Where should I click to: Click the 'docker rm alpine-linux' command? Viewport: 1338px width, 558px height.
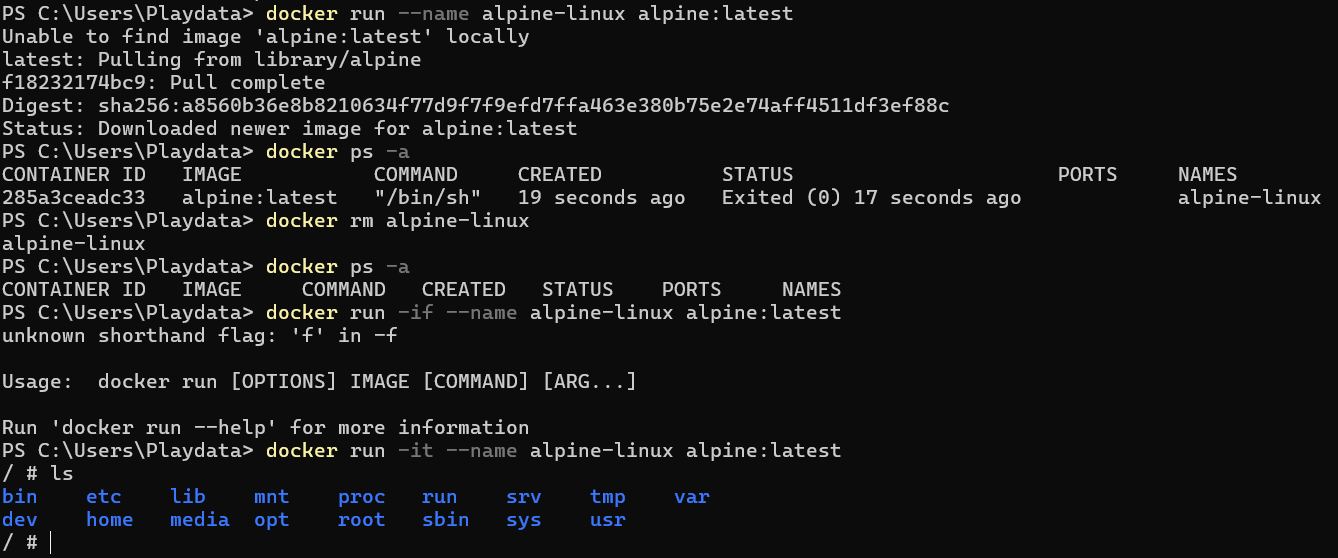click(398, 221)
